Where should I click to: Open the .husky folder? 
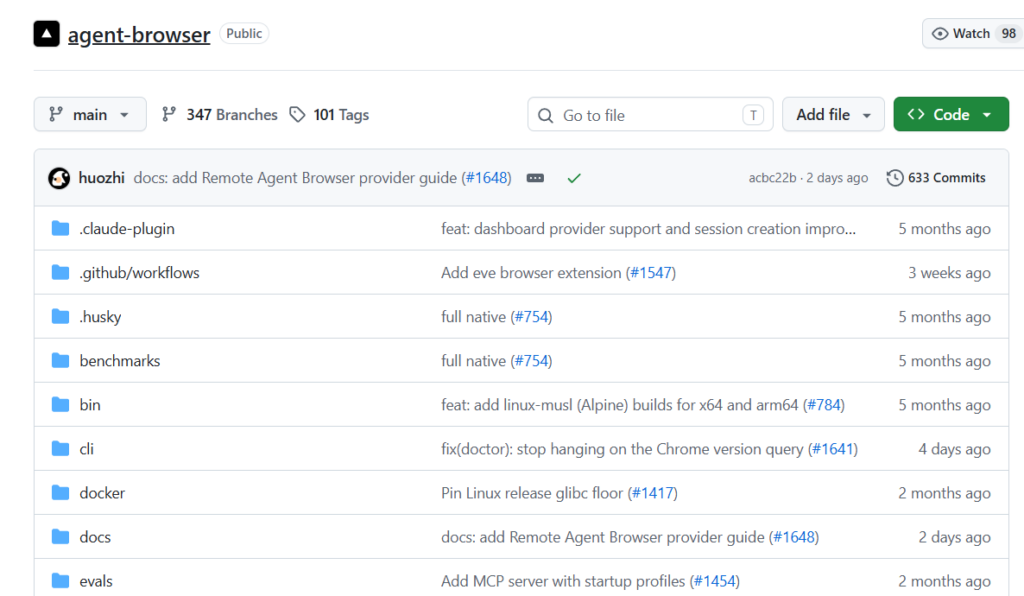[x=101, y=317]
